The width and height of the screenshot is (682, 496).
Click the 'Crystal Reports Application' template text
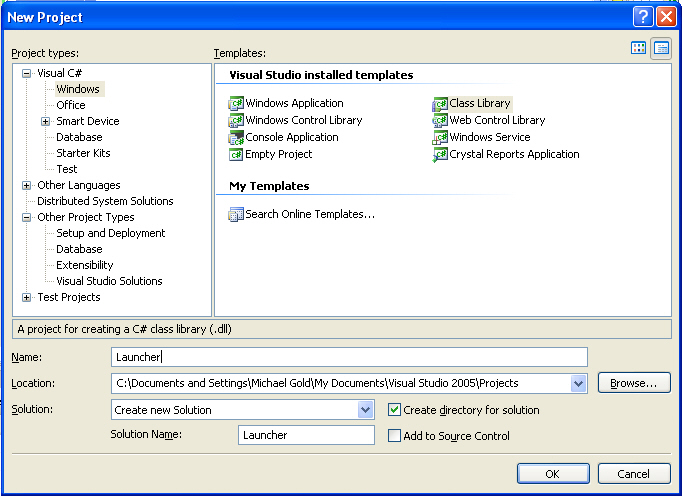pyautogui.click(x=515, y=154)
